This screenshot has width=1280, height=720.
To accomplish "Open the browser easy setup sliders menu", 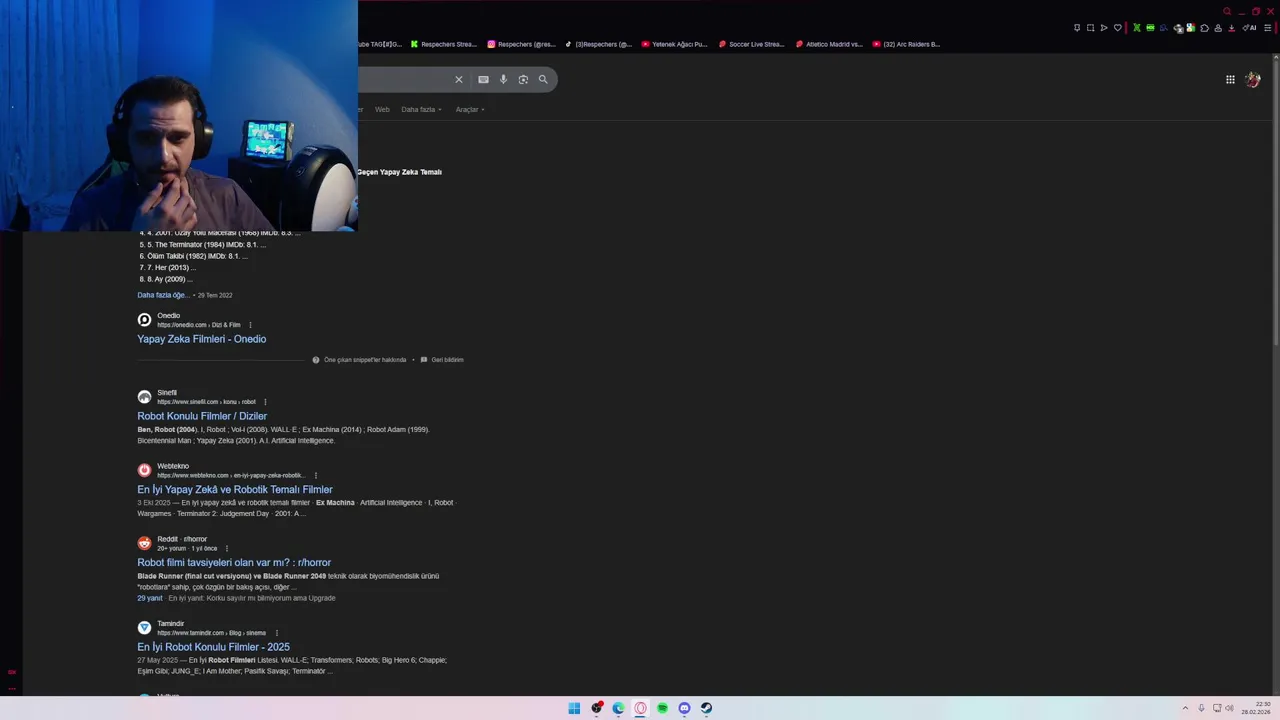I will coord(1268,28).
